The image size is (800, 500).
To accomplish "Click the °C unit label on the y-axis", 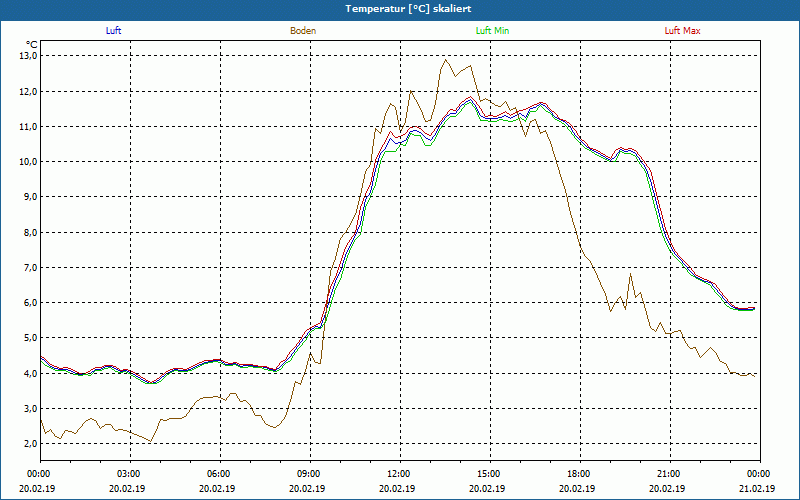I will [31, 44].
